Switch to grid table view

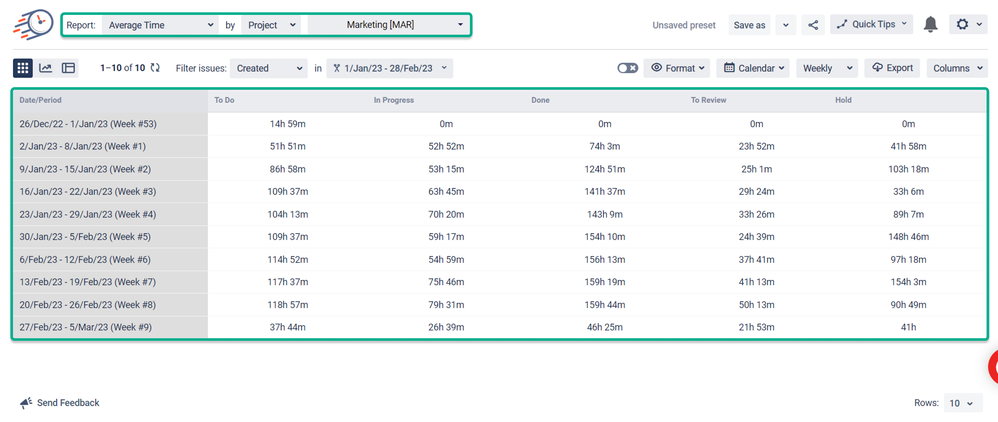[23, 68]
